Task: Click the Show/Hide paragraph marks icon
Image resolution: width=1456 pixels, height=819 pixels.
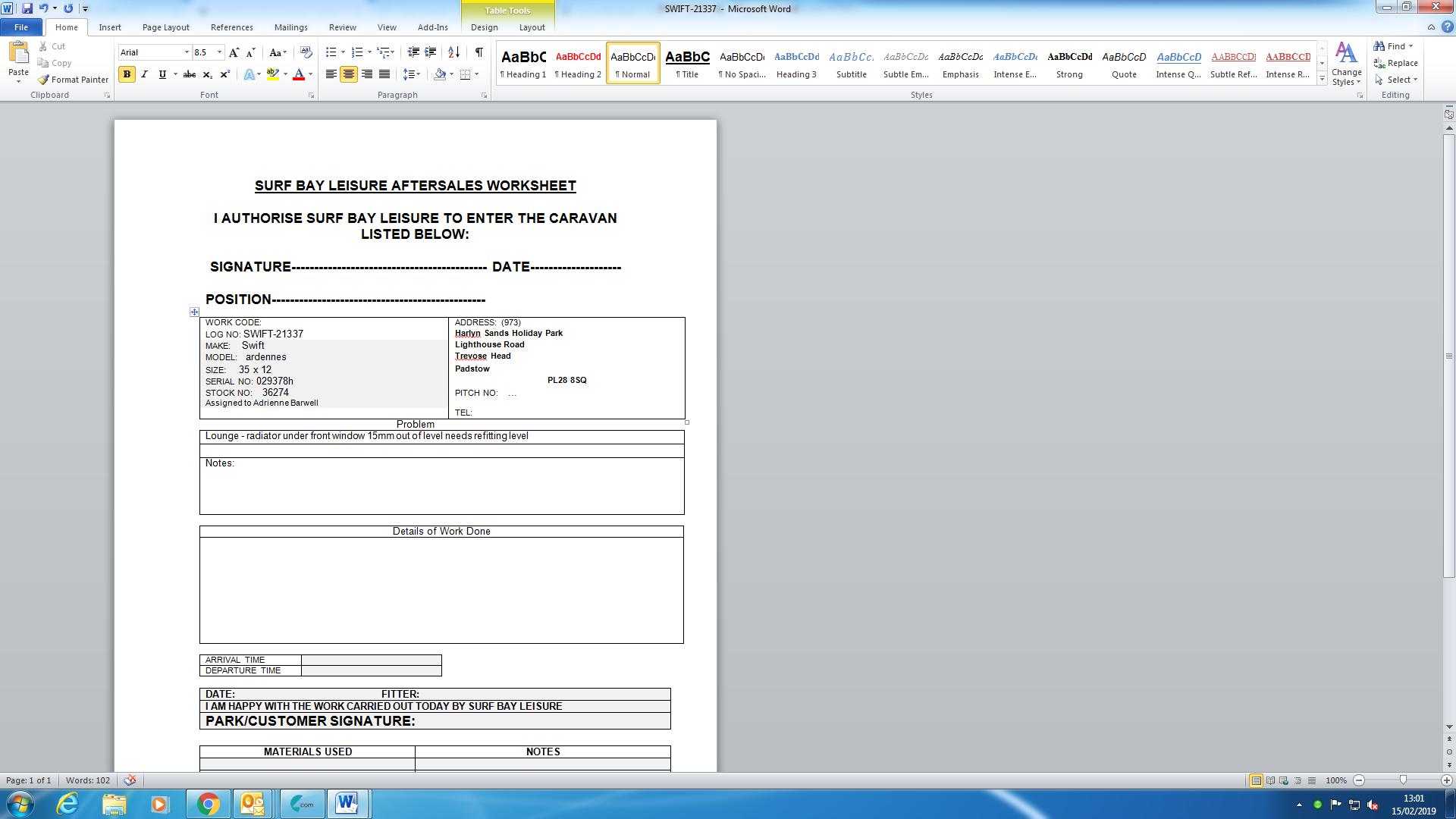Action: tap(479, 52)
